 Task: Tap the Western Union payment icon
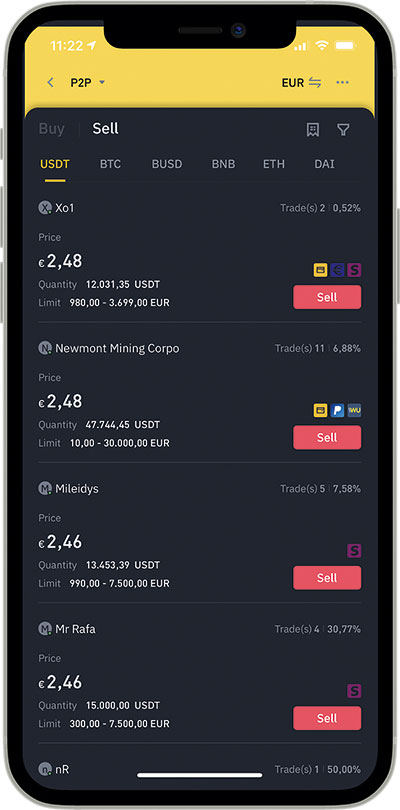click(x=355, y=411)
